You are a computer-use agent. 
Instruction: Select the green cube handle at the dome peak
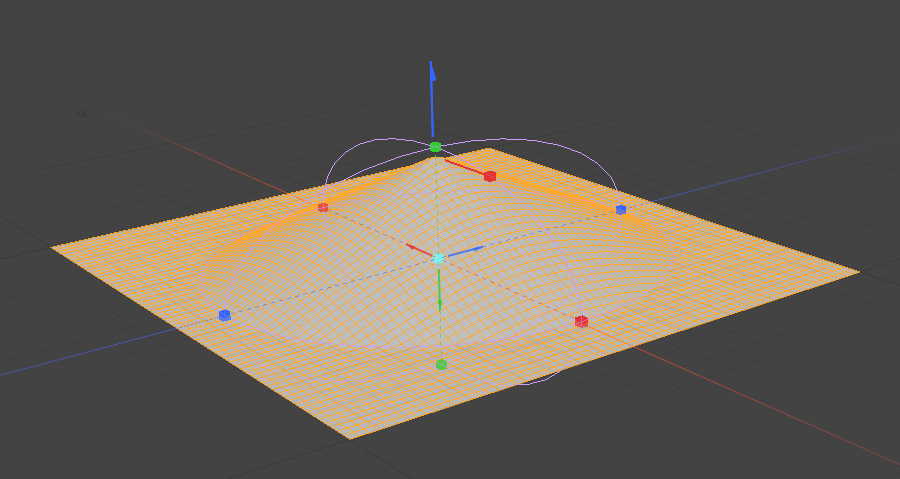pyautogui.click(x=435, y=147)
